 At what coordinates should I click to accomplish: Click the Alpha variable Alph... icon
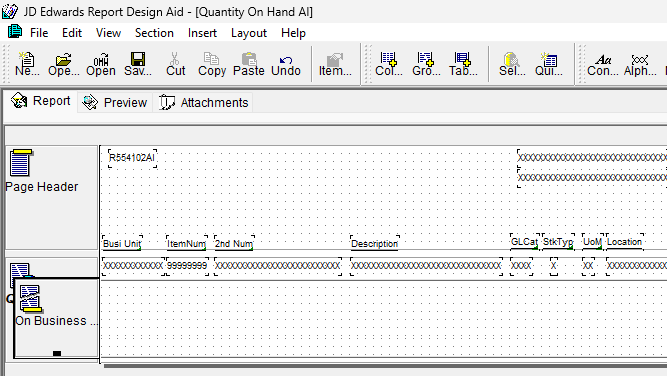point(640,64)
